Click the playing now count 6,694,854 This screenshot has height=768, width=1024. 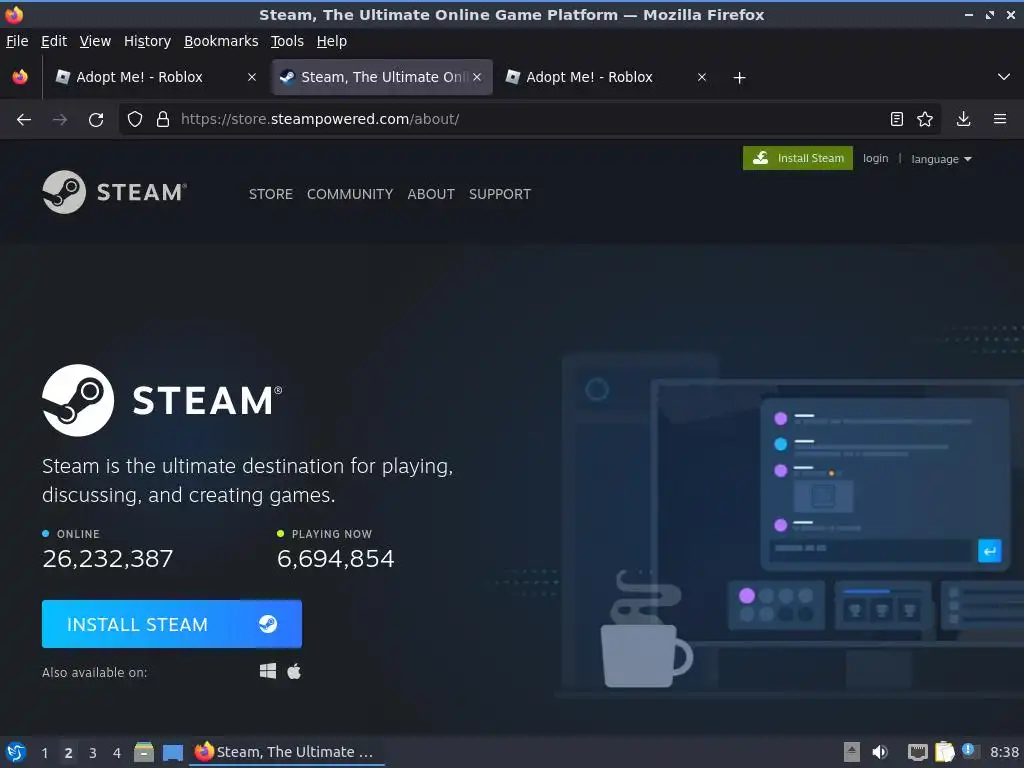click(336, 558)
